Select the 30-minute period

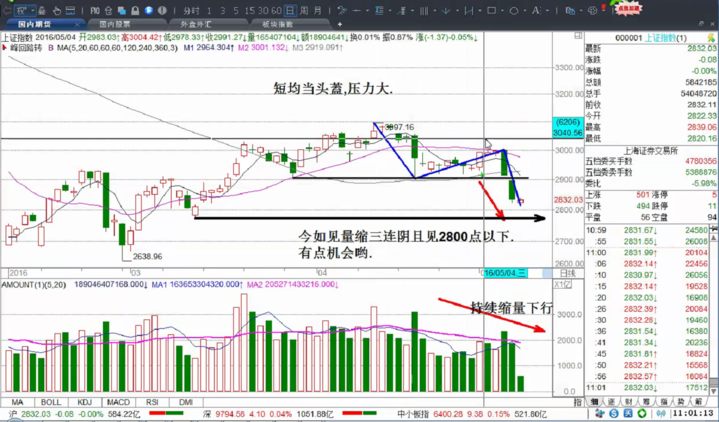click(263, 11)
